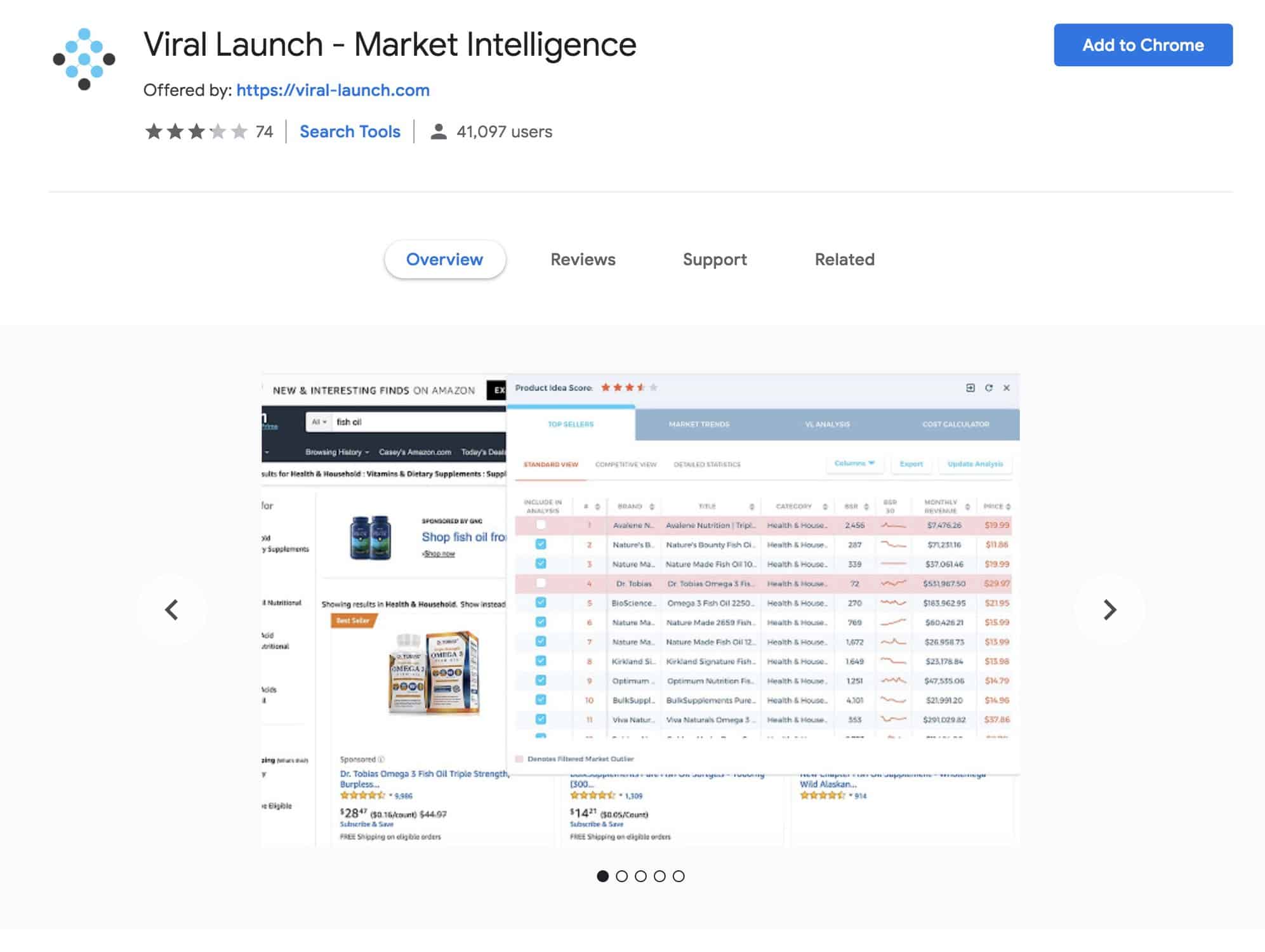Image resolution: width=1265 pixels, height=952 pixels.
Task: Open the Cost Calculator tab in preview
Action: coord(955,424)
